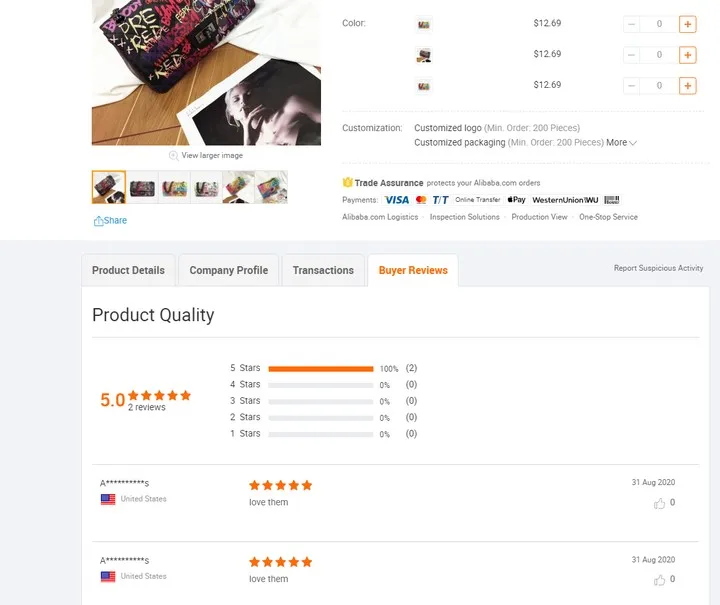
Task: Increase quantity for the first color option
Action: pyautogui.click(x=687, y=24)
